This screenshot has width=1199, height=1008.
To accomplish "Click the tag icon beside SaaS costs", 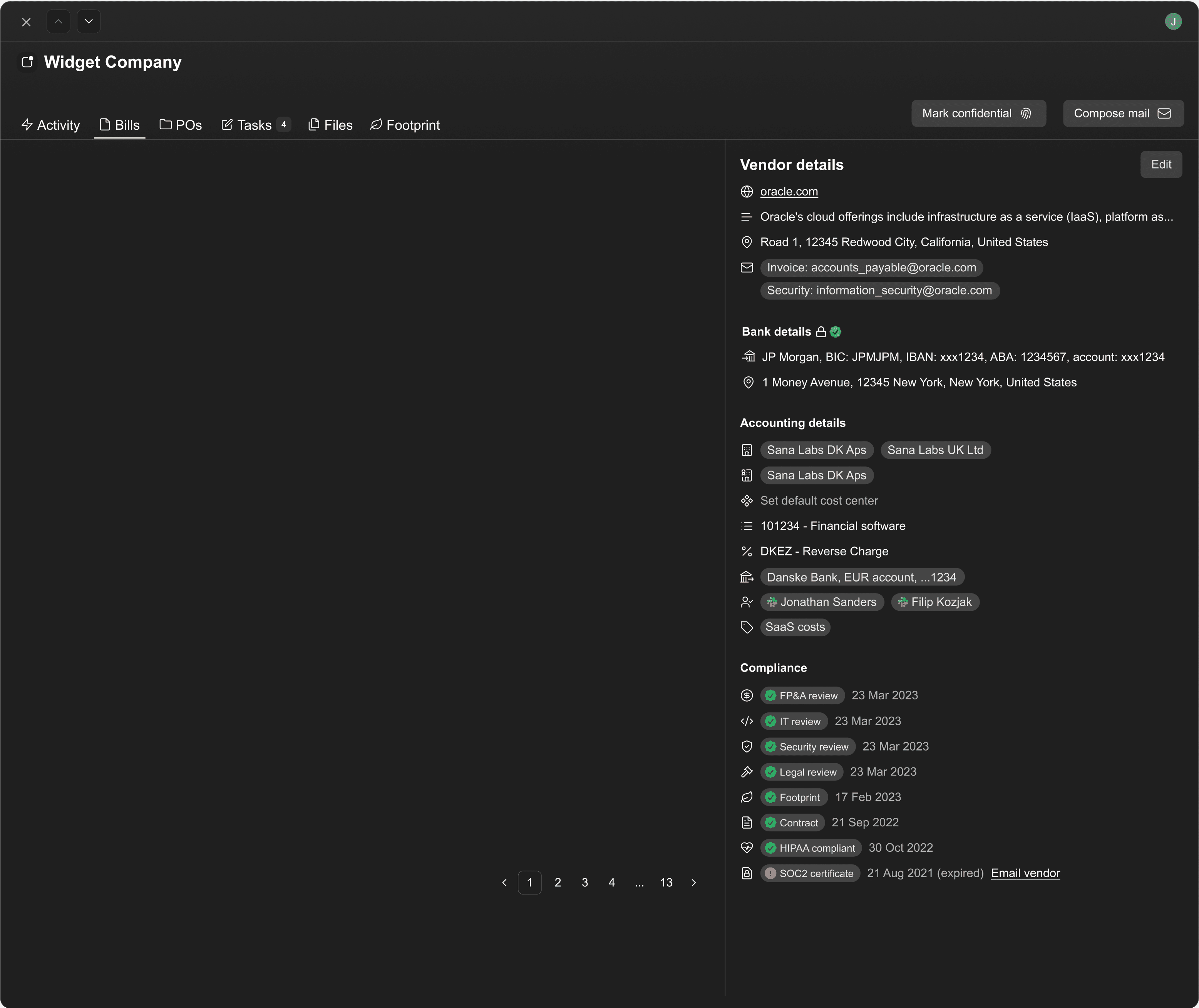I will [747, 627].
